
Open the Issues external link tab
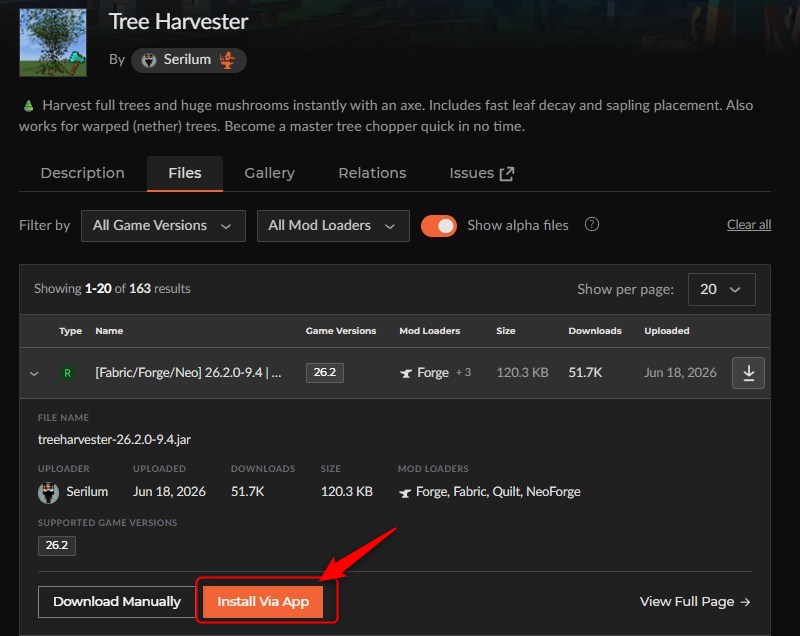click(482, 173)
